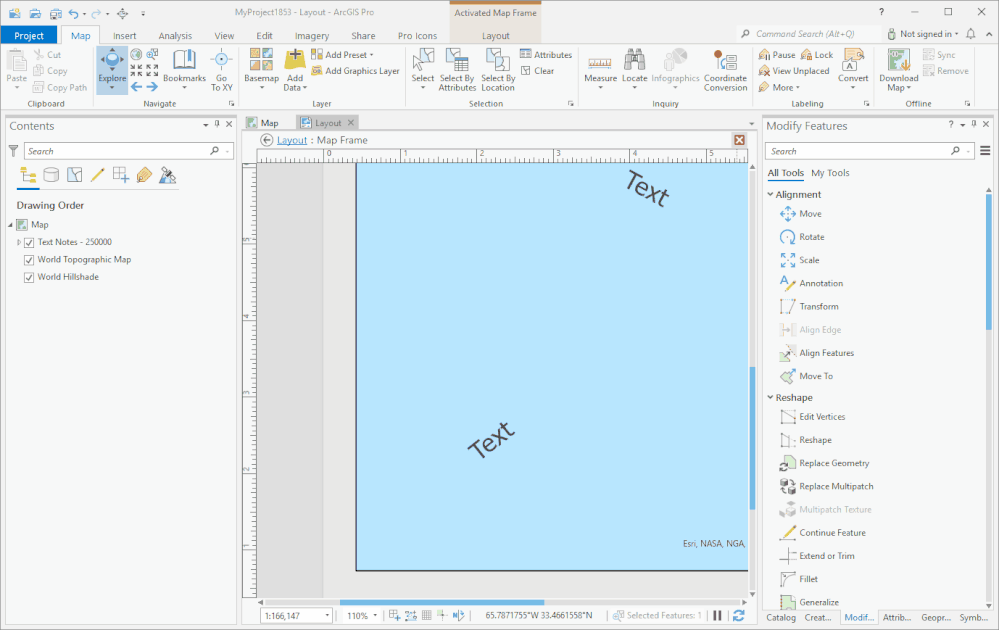Viewport: 999px width, 630px height.
Task: Click the Layout breadcrumb link
Action: 292,140
